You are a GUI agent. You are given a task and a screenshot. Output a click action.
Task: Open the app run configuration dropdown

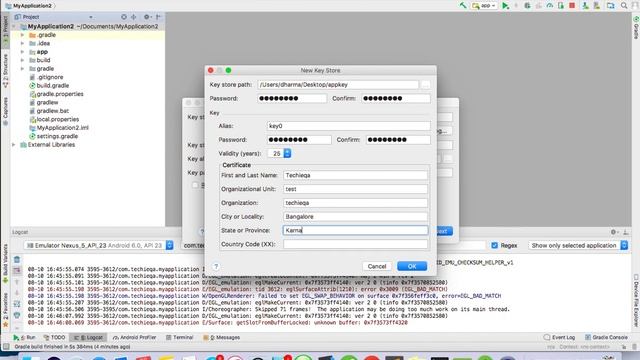pos(484,5)
